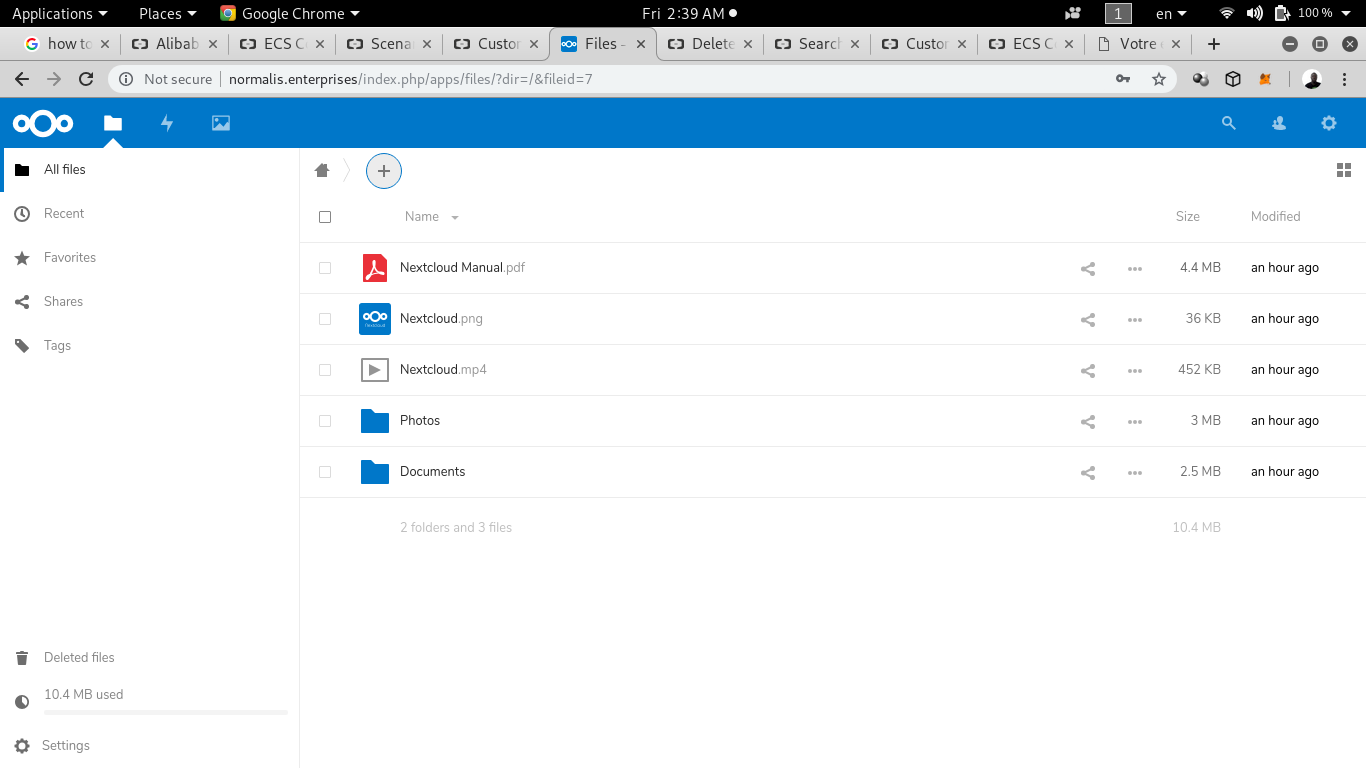Click the address bar URL

(x=411, y=79)
